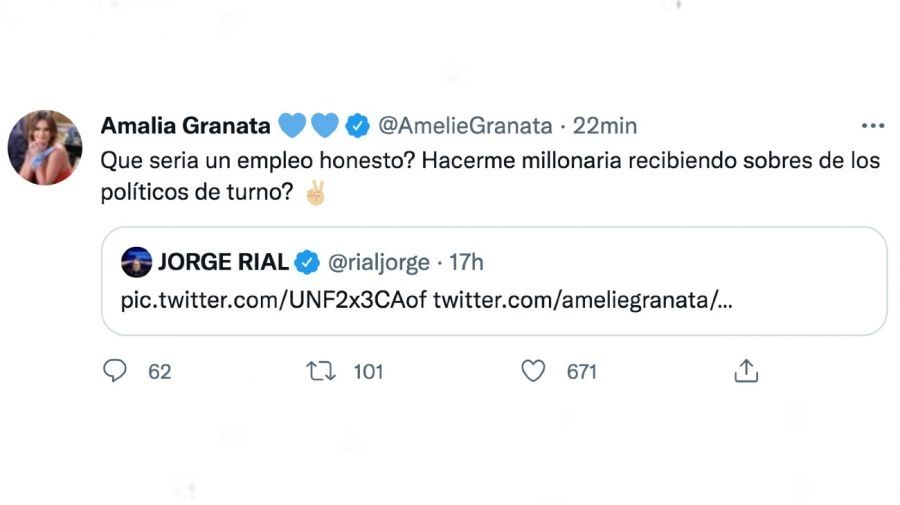Open the three-dot more options menu
Screen dimensions: 900x505
[x=872, y=126]
